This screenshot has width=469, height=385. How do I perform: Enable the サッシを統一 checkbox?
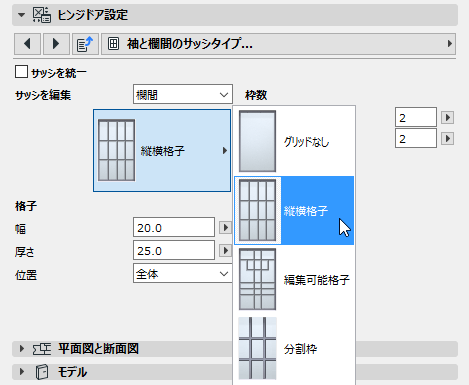pos(21,72)
